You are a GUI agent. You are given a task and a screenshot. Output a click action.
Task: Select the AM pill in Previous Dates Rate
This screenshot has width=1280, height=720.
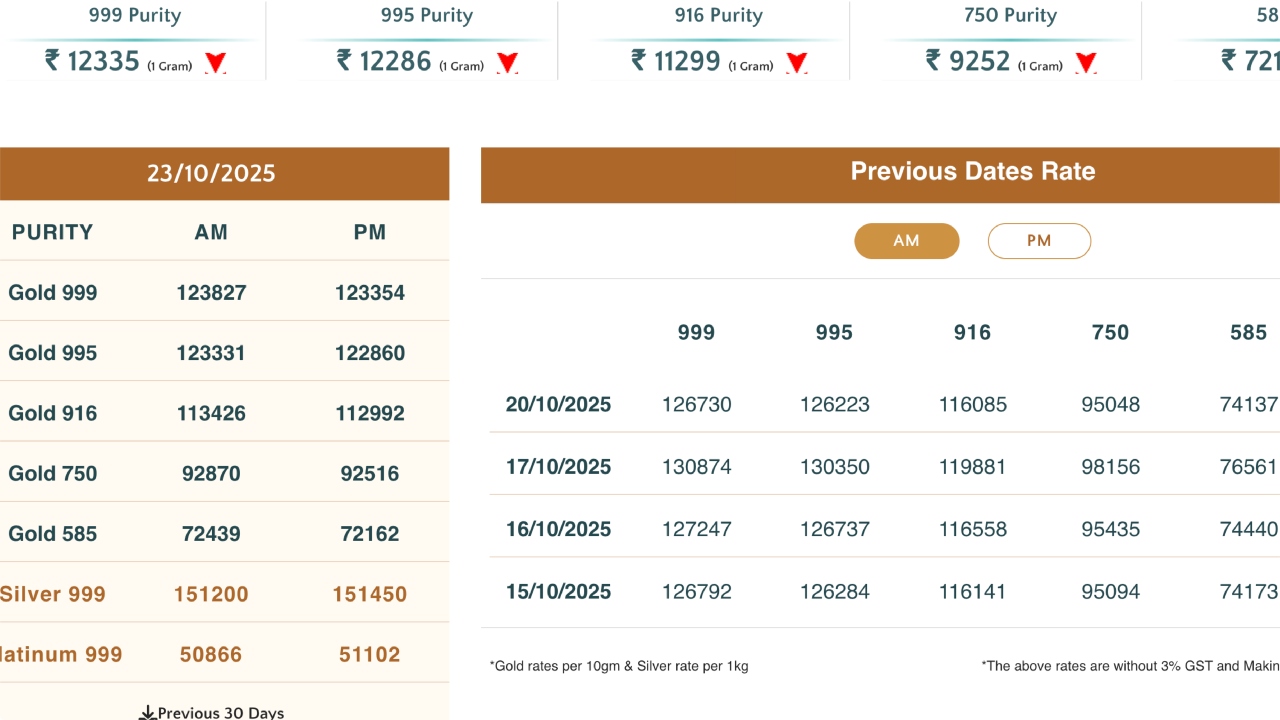point(906,241)
